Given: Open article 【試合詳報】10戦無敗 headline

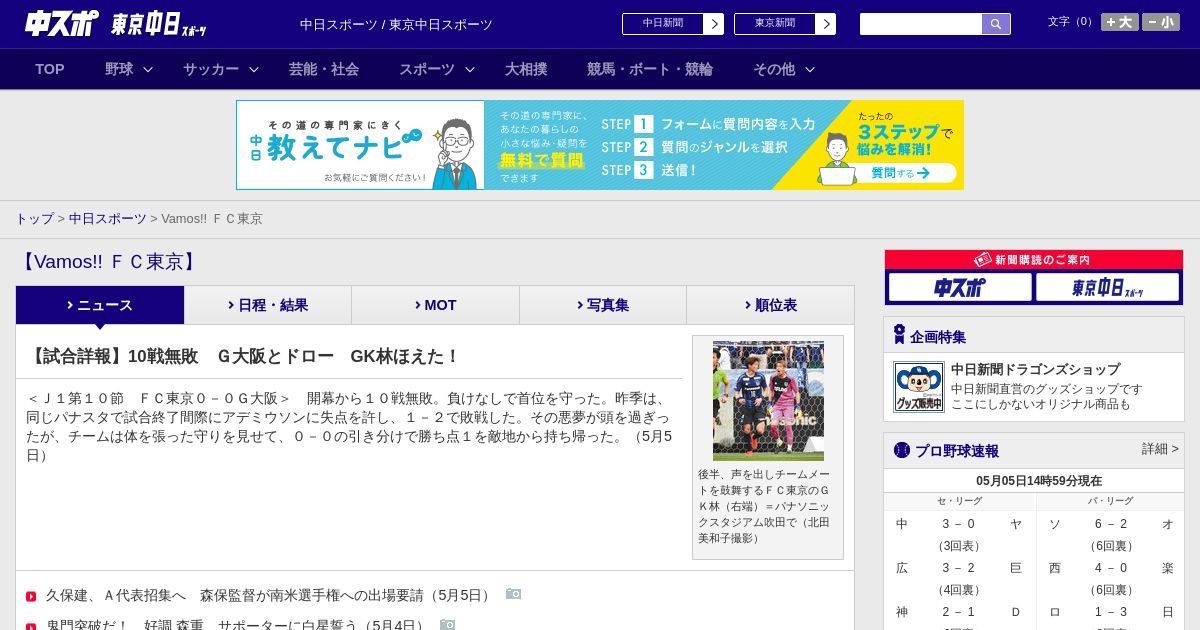Looking at the screenshot, I should click(243, 356).
